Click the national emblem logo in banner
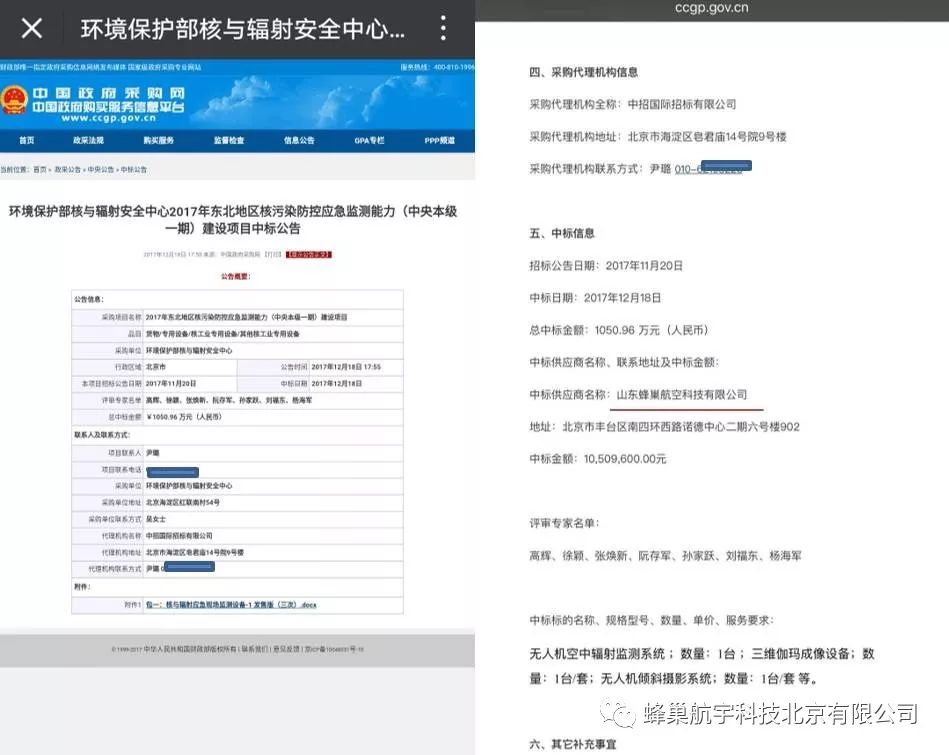 tap(15, 100)
